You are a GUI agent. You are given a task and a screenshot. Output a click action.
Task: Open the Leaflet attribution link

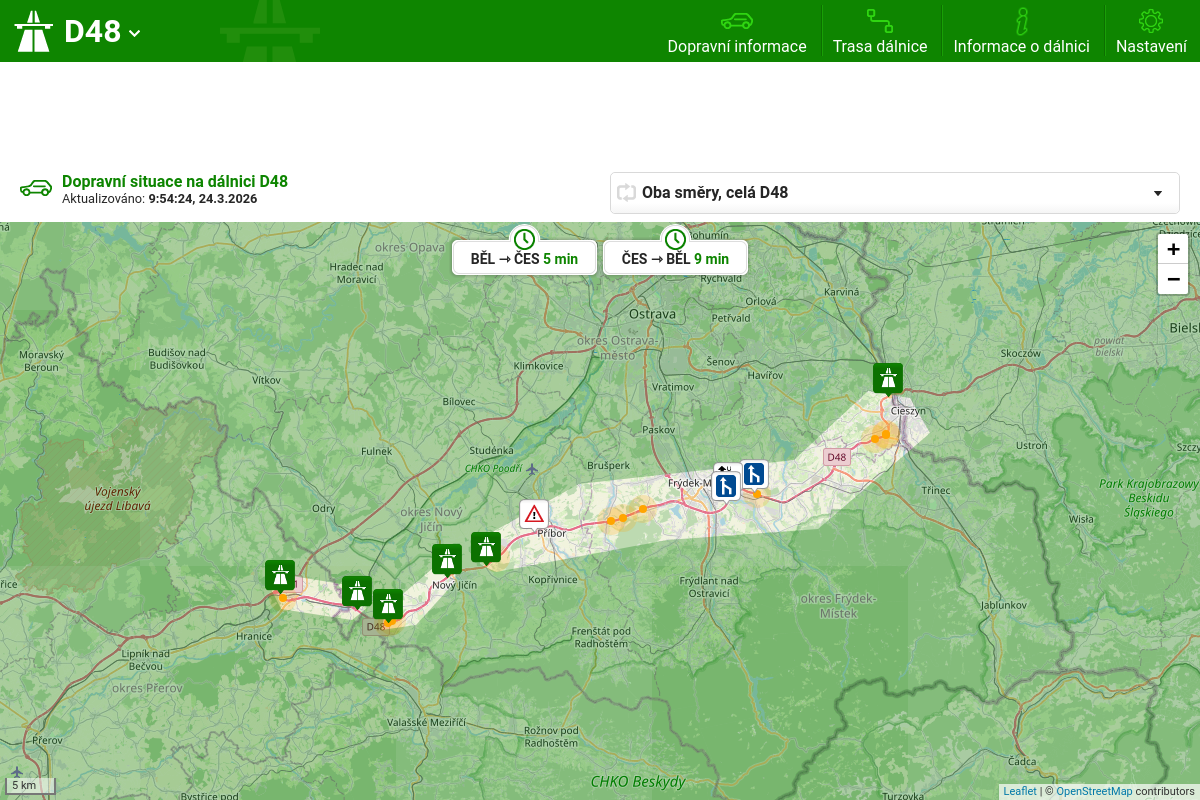1020,791
